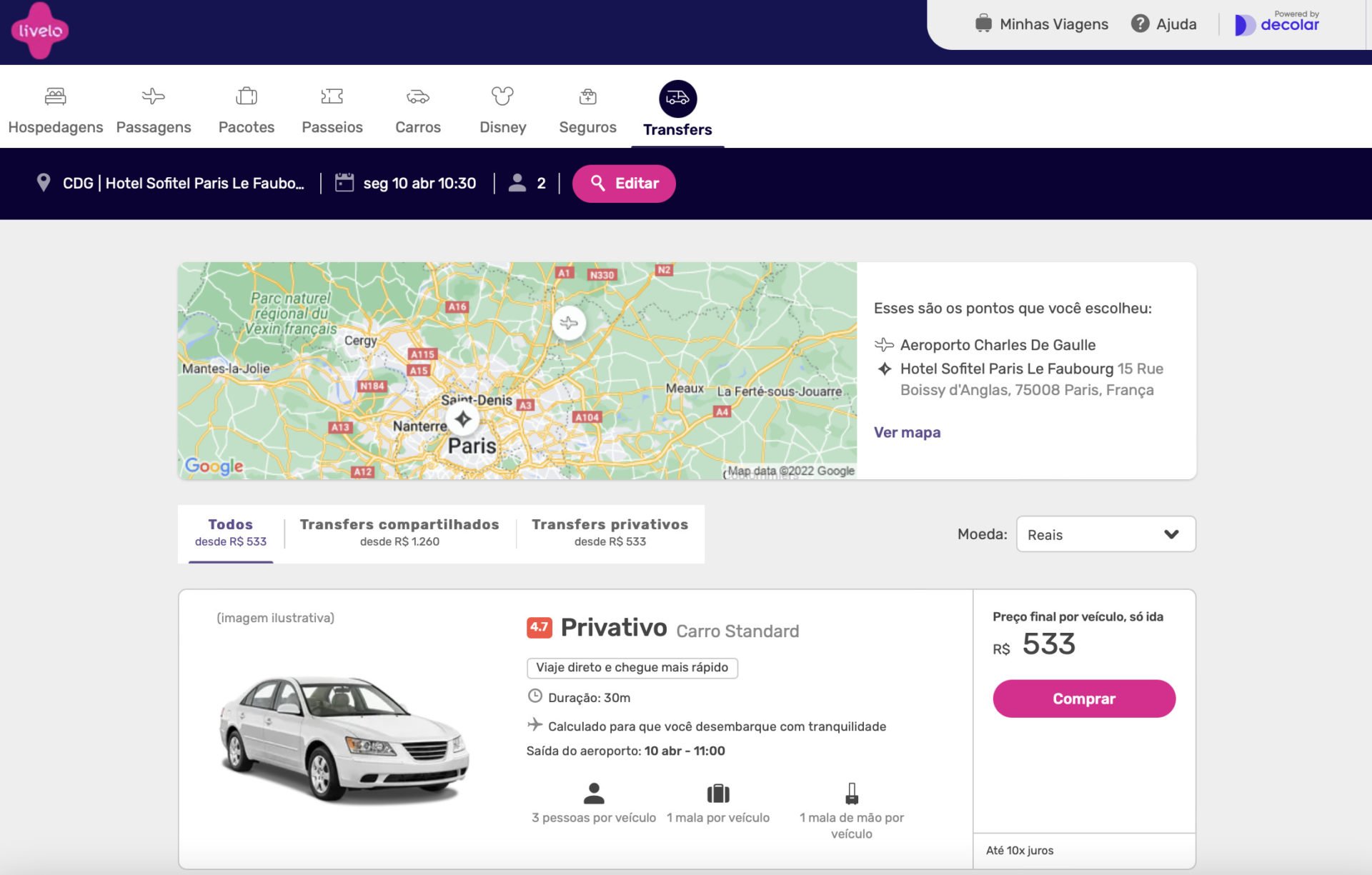Click the seg 10 abr 10:30 date field
The width and height of the screenshot is (1372, 875).
coord(419,184)
